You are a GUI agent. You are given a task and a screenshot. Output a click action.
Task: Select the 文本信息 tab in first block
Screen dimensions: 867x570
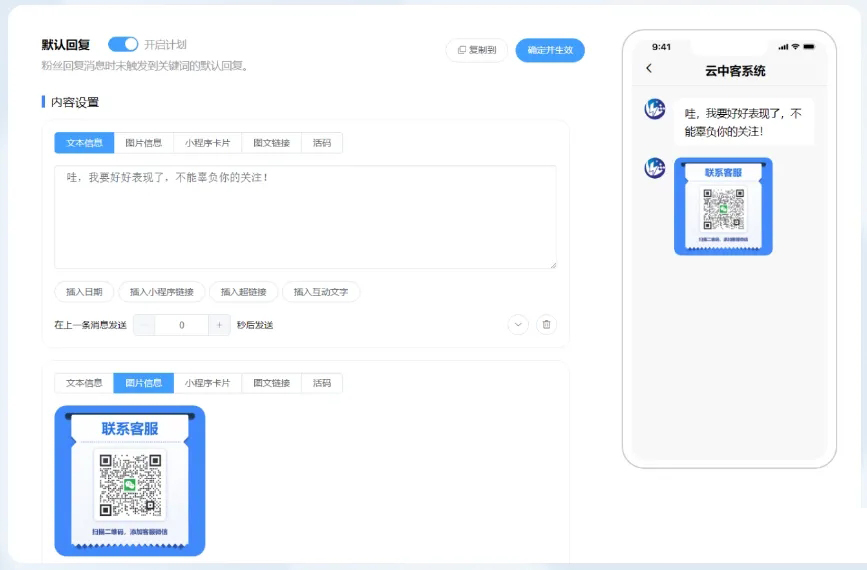tap(84, 143)
